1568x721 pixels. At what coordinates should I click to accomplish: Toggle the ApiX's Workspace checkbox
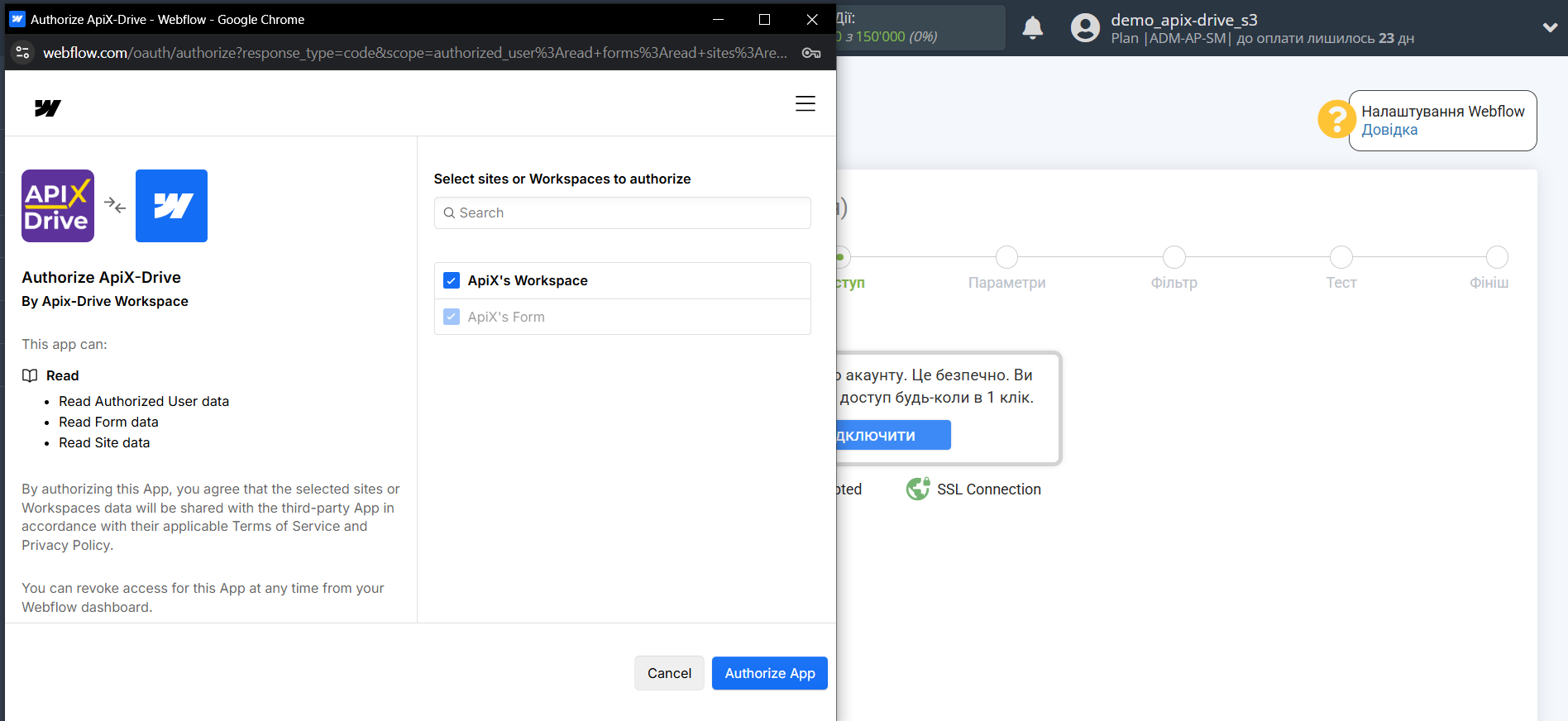[452, 280]
